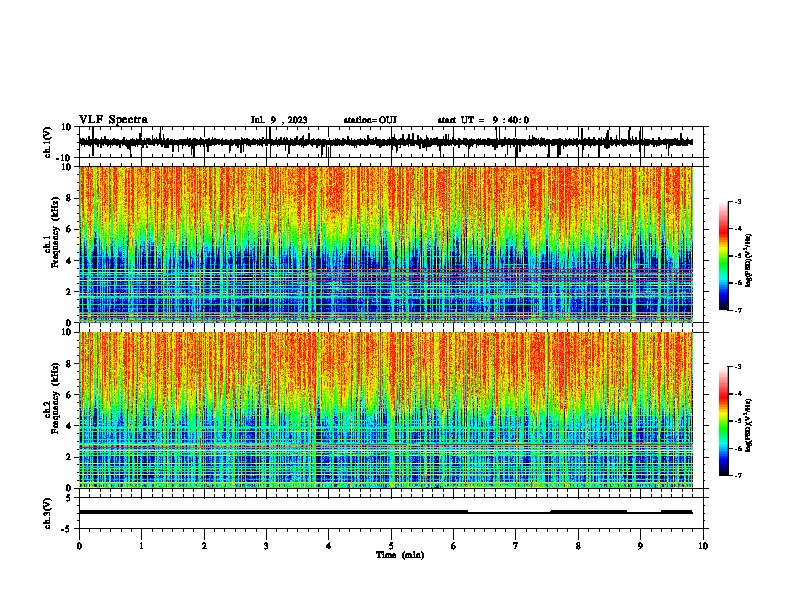Click the ch.1 "Frequency (kHz)" axis label
Image resolution: width=792 pixels, height=612 pixels.
(56, 232)
